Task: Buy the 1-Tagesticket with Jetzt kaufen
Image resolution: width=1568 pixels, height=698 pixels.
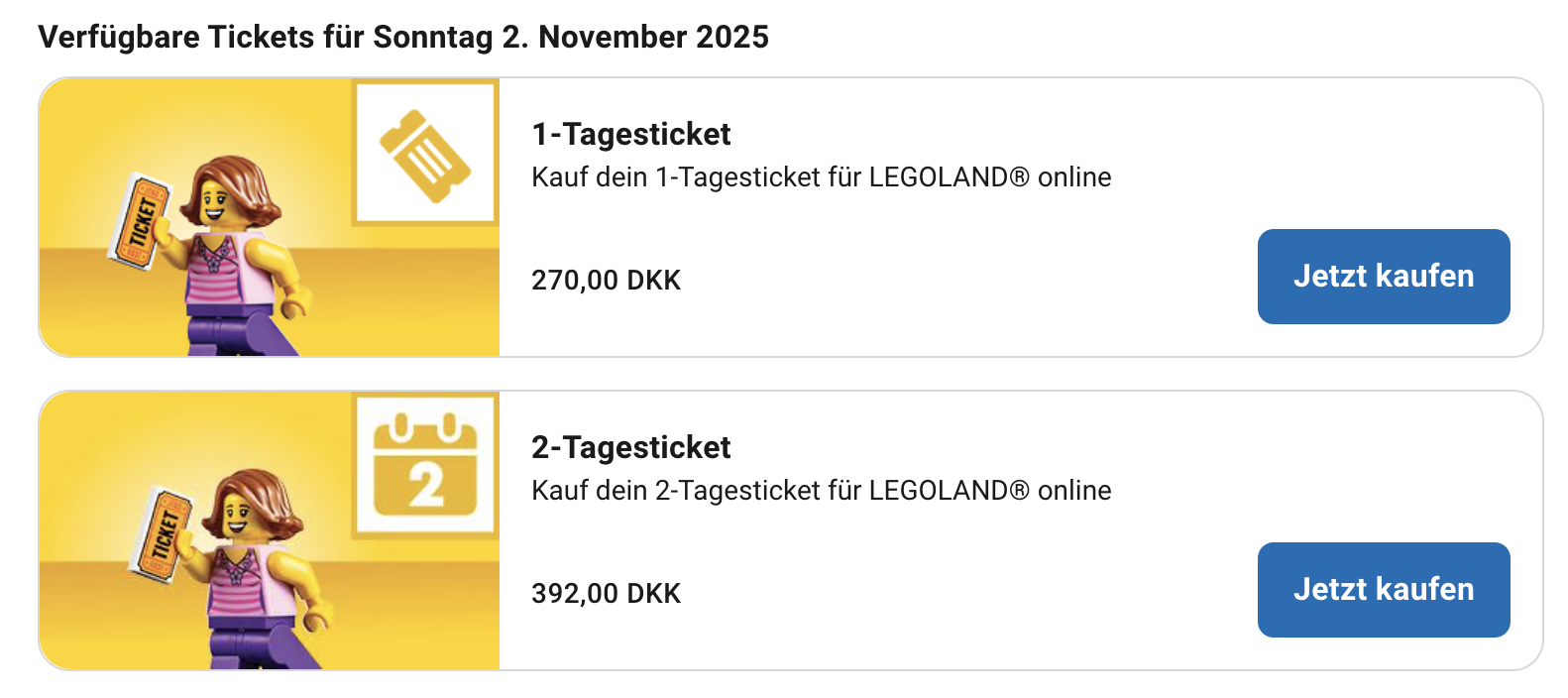Action: [x=1383, y=277]
